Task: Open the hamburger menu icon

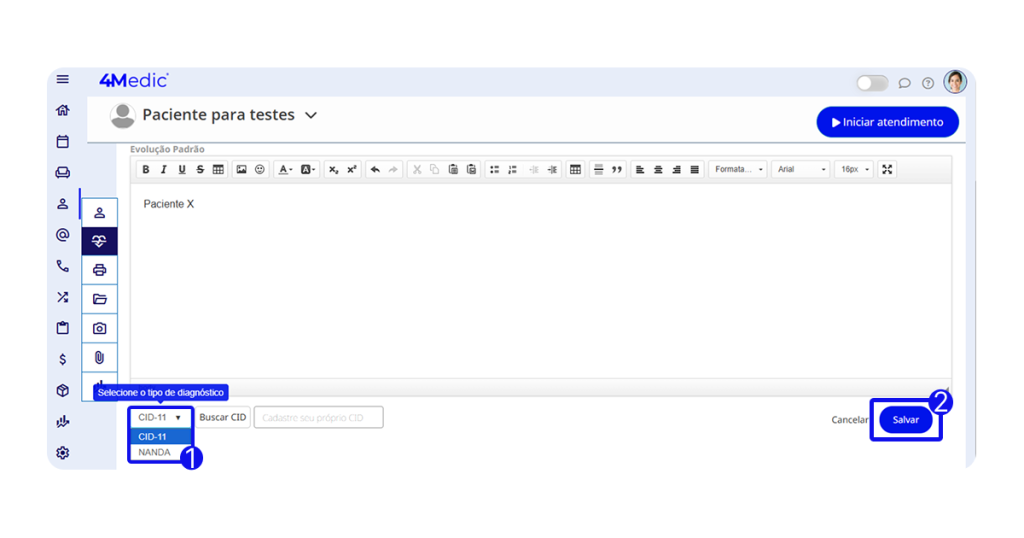Action: tap(63, 80)
